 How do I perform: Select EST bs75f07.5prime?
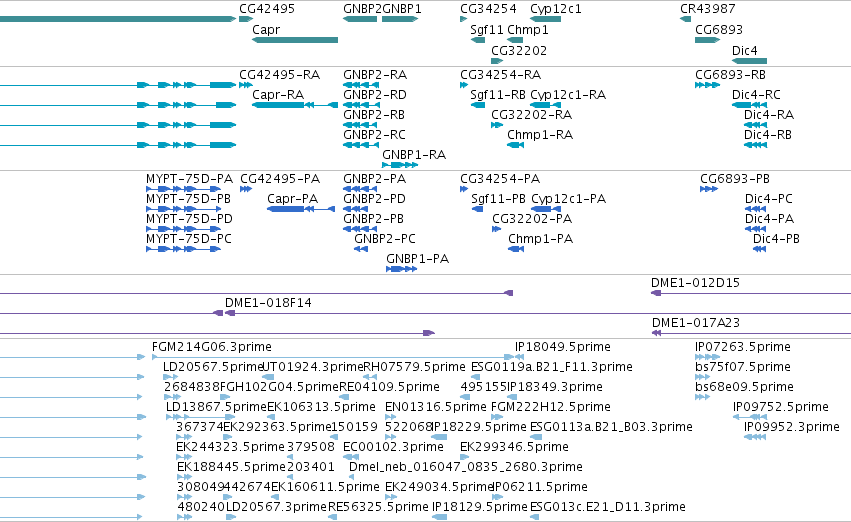(743, 367)
